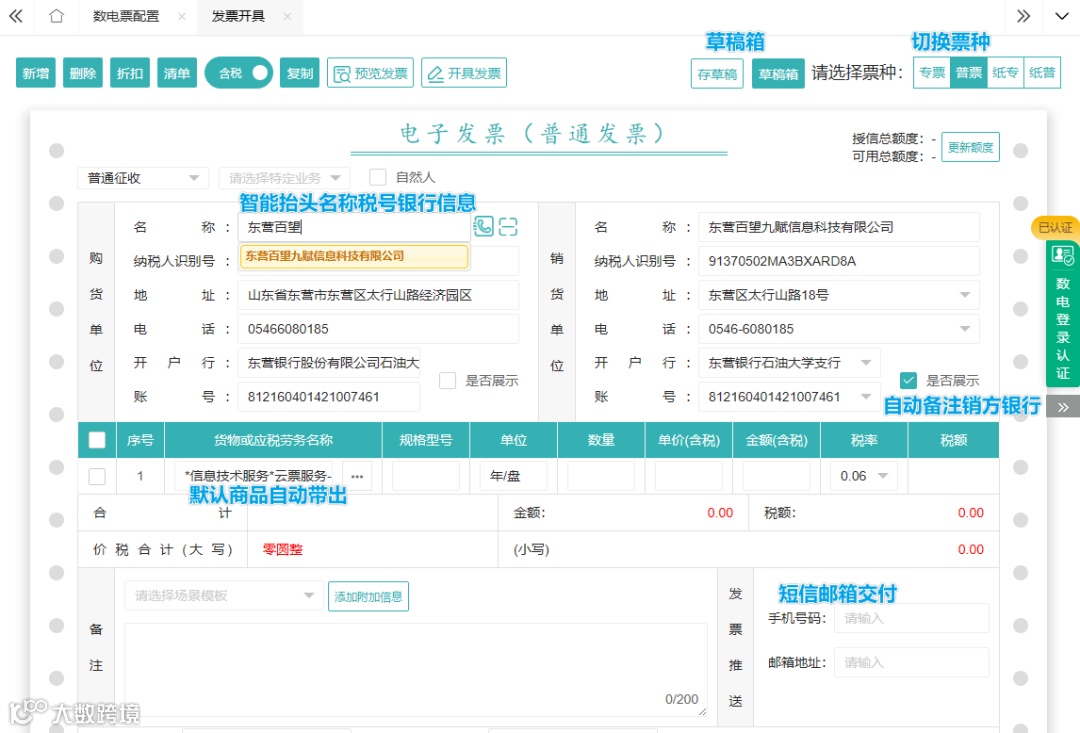1080x733 pixels.
Task: Click buyer 地址 input field
Action: coord(378,295)
